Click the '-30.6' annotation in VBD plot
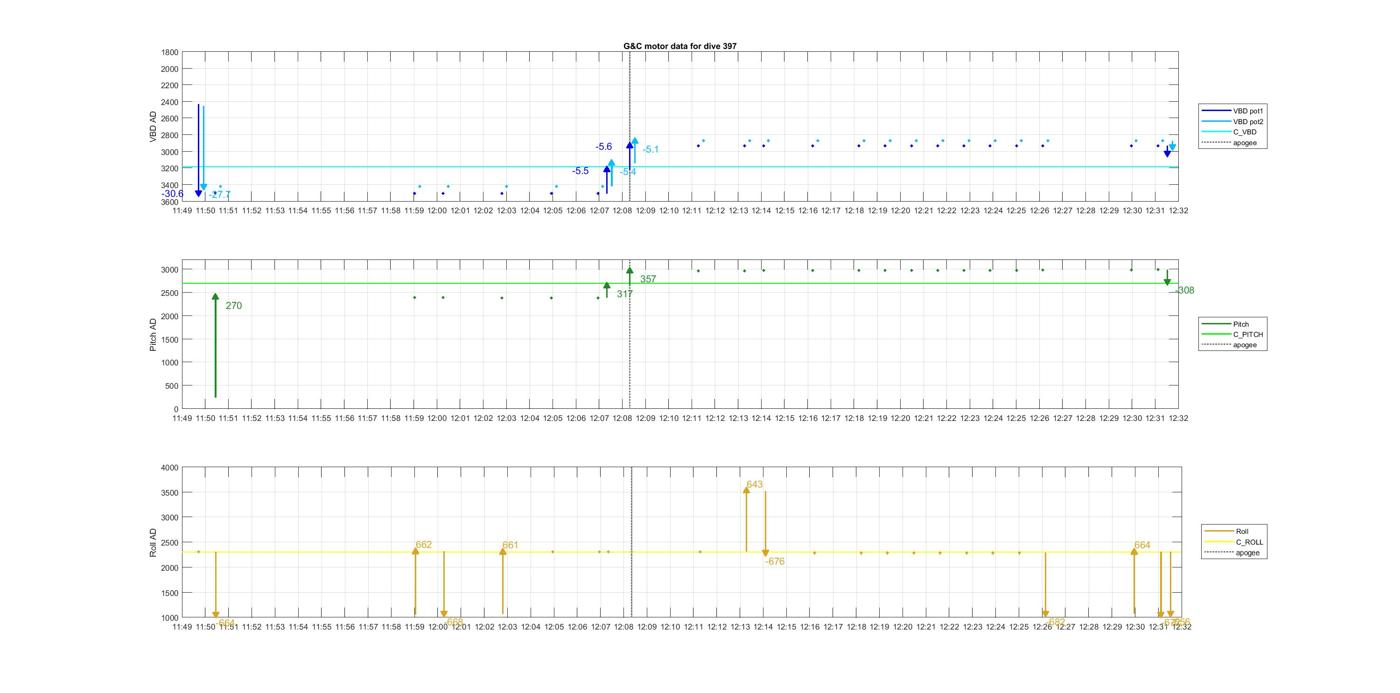The width and height of the screenshot is (1400, 693). [x=173, y=194]
